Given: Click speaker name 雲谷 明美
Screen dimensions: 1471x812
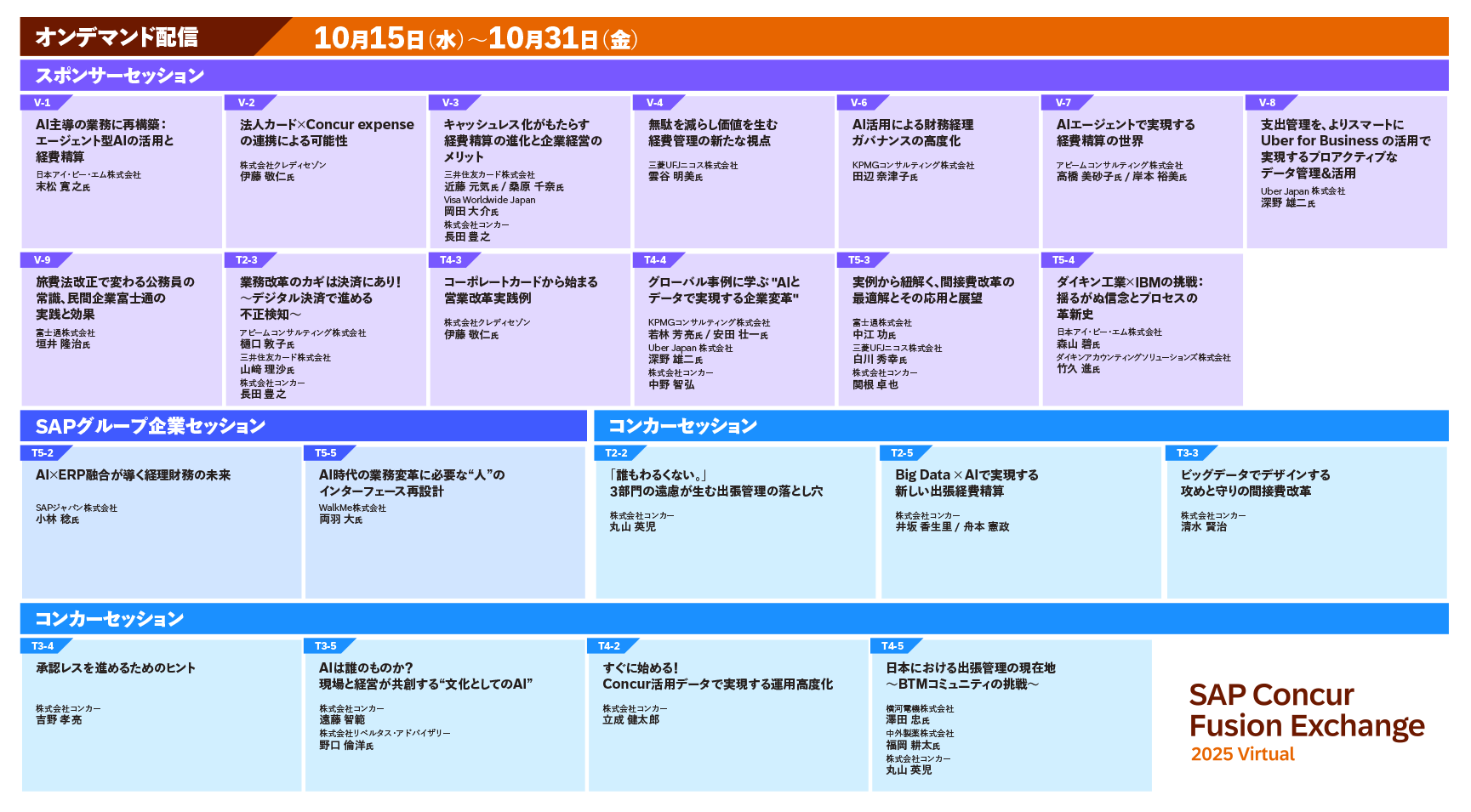Looking at the screenshot, I should click(672, 177).
